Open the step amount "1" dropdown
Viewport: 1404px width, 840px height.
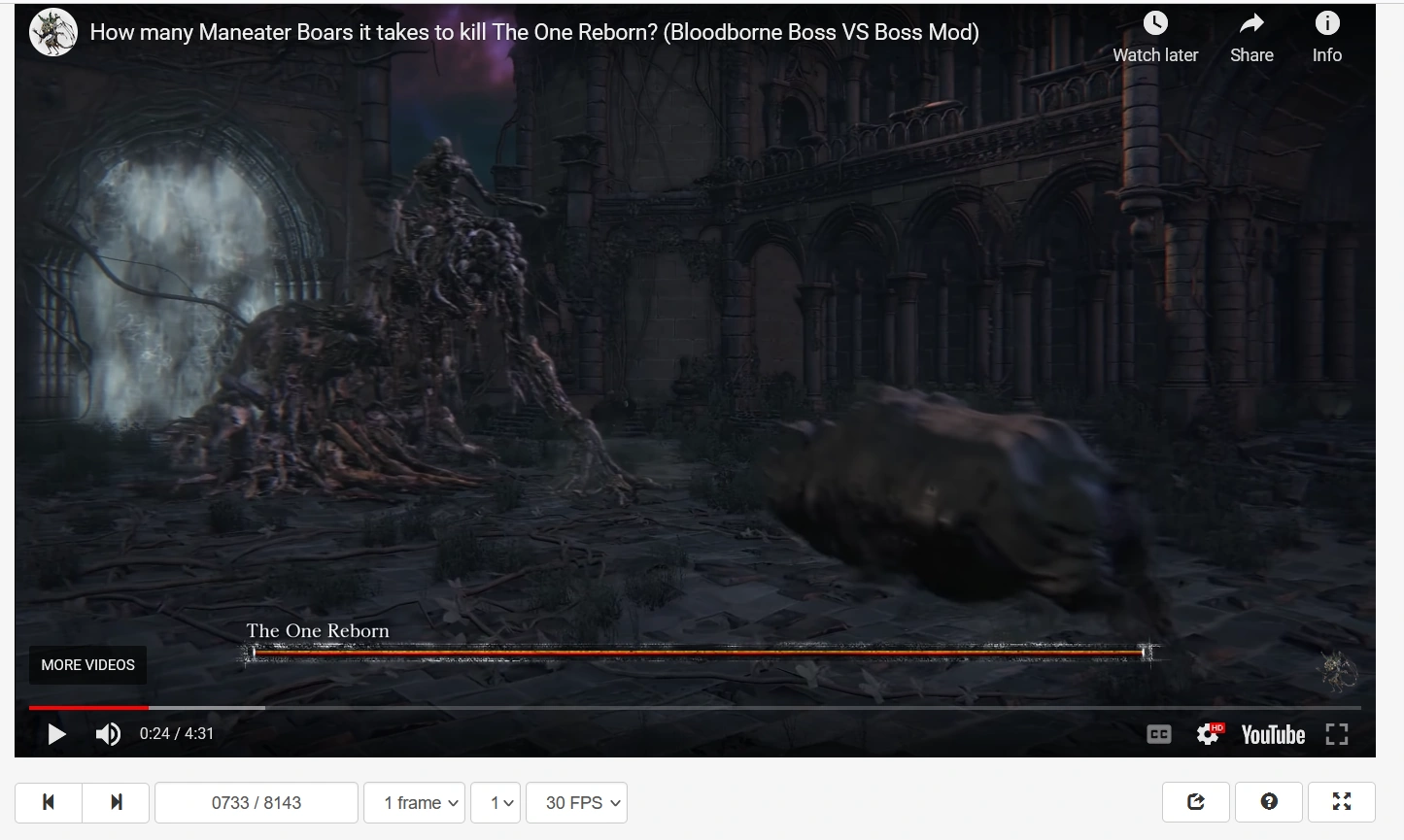tap(496, 802)
